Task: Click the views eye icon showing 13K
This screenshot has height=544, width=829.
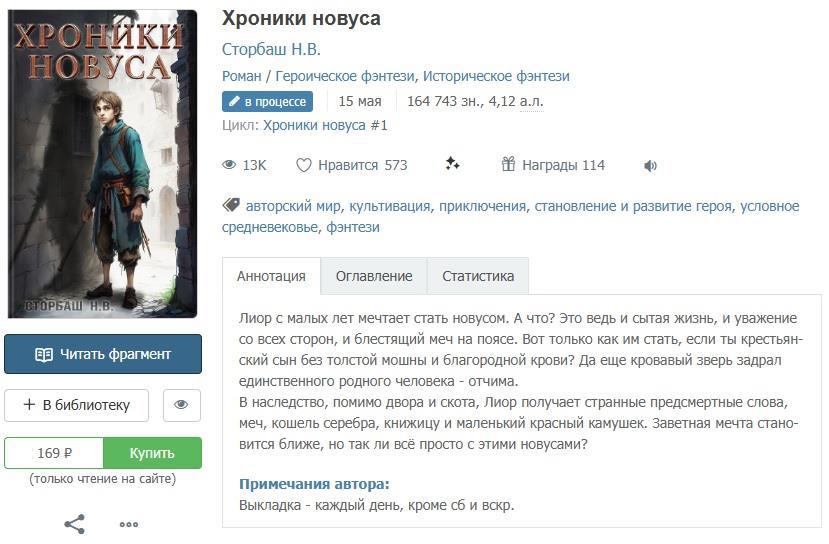Action: 229,165
